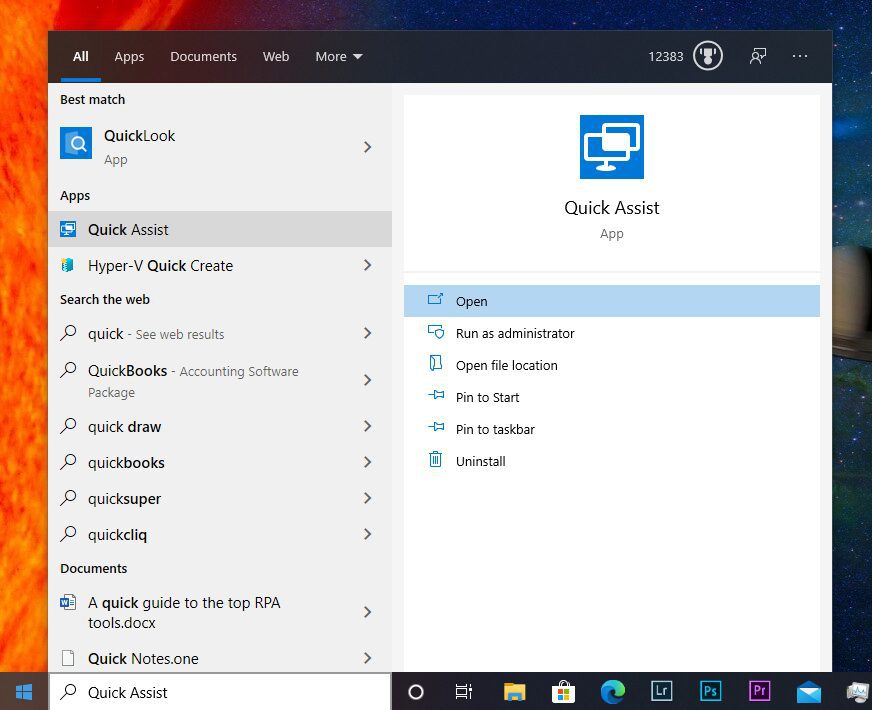
Task: Open the Microsoft Rewards medal icon
Action: [x=707, y=56]
